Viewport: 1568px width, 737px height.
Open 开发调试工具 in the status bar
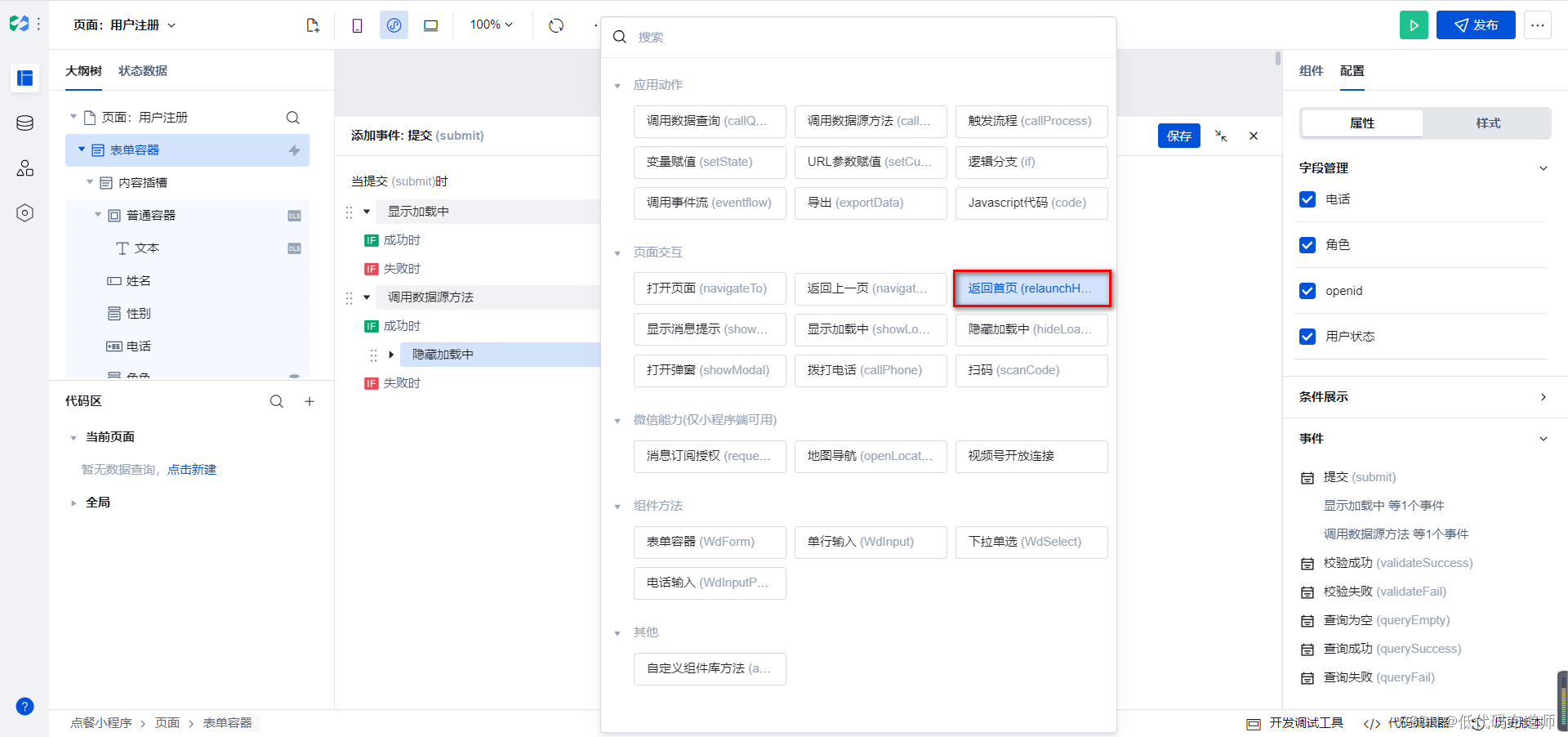[1295, 723]
